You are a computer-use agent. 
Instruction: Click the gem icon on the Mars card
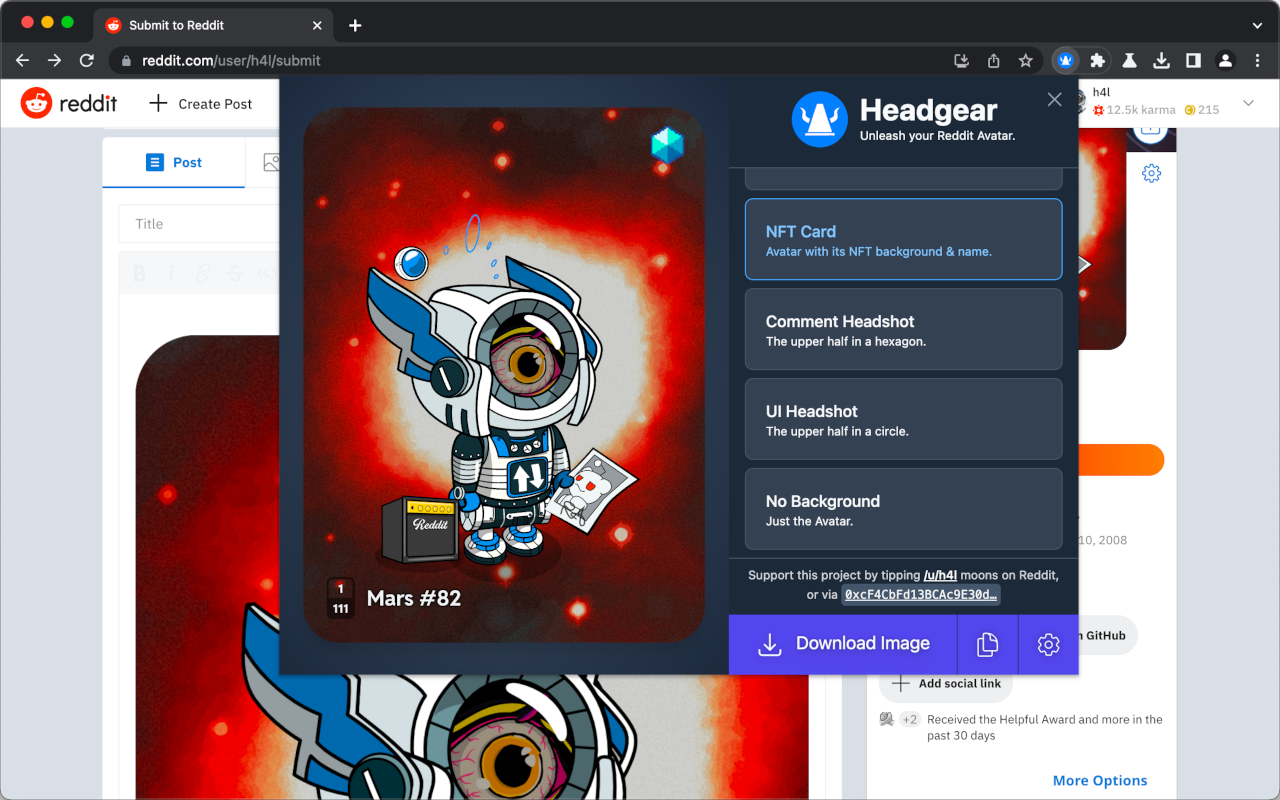coord(665,144)
